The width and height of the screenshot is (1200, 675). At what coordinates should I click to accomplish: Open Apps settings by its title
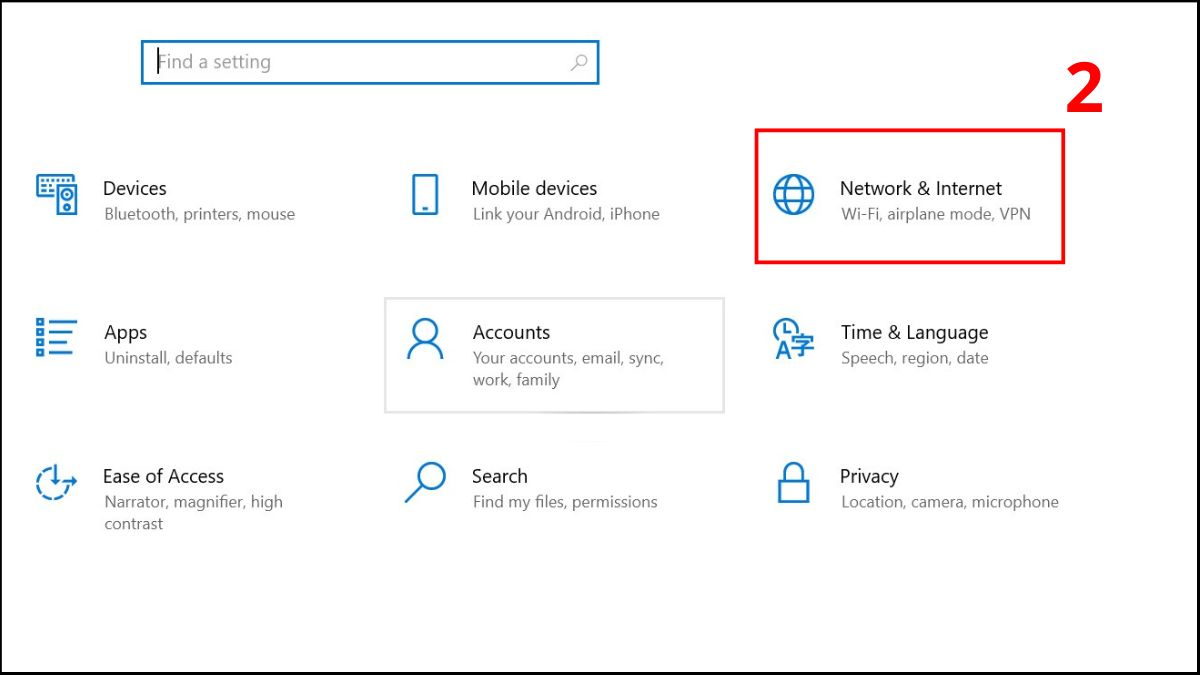126,332
